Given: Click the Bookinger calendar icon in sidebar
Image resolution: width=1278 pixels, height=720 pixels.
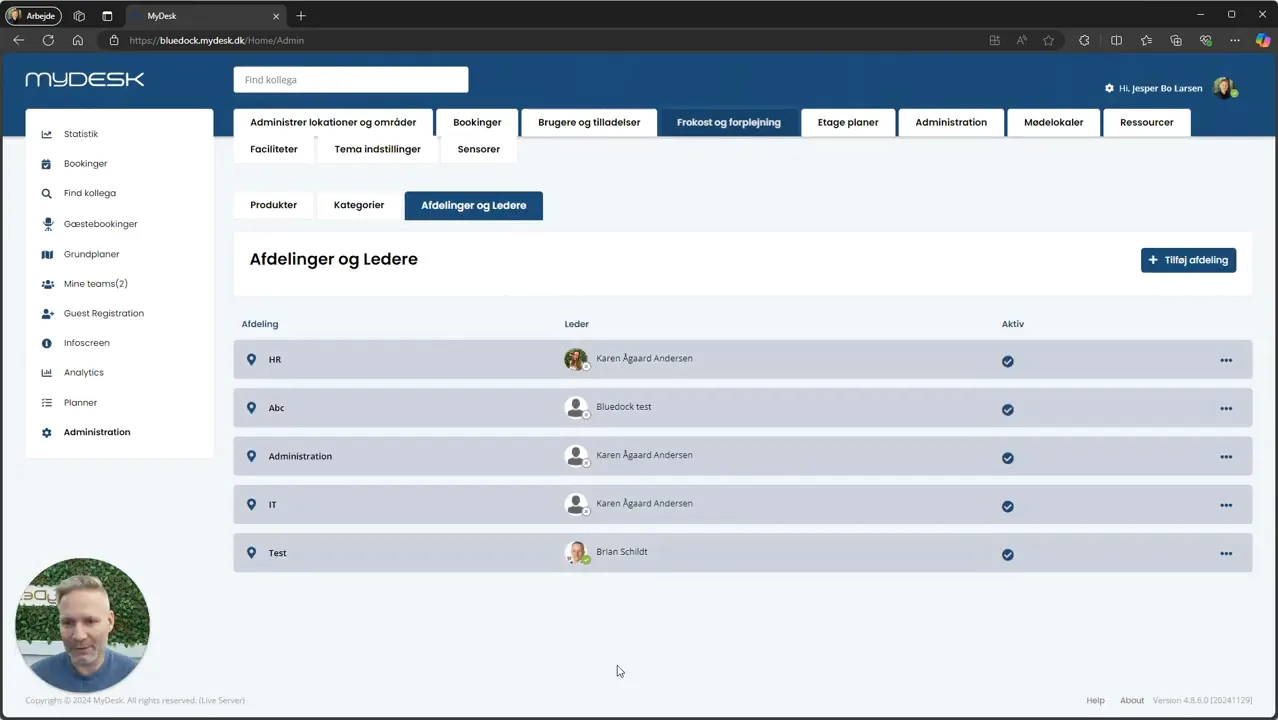Looking at the screenshot, I should 46,164.
